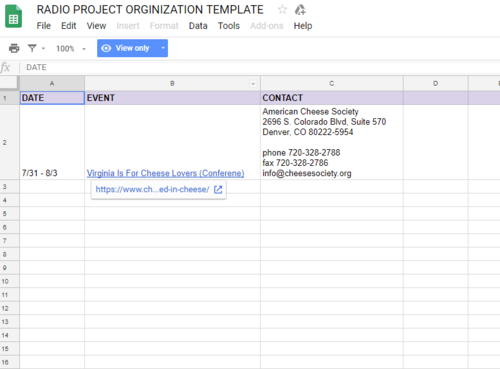Click the Google Sheets home icon

13,16
